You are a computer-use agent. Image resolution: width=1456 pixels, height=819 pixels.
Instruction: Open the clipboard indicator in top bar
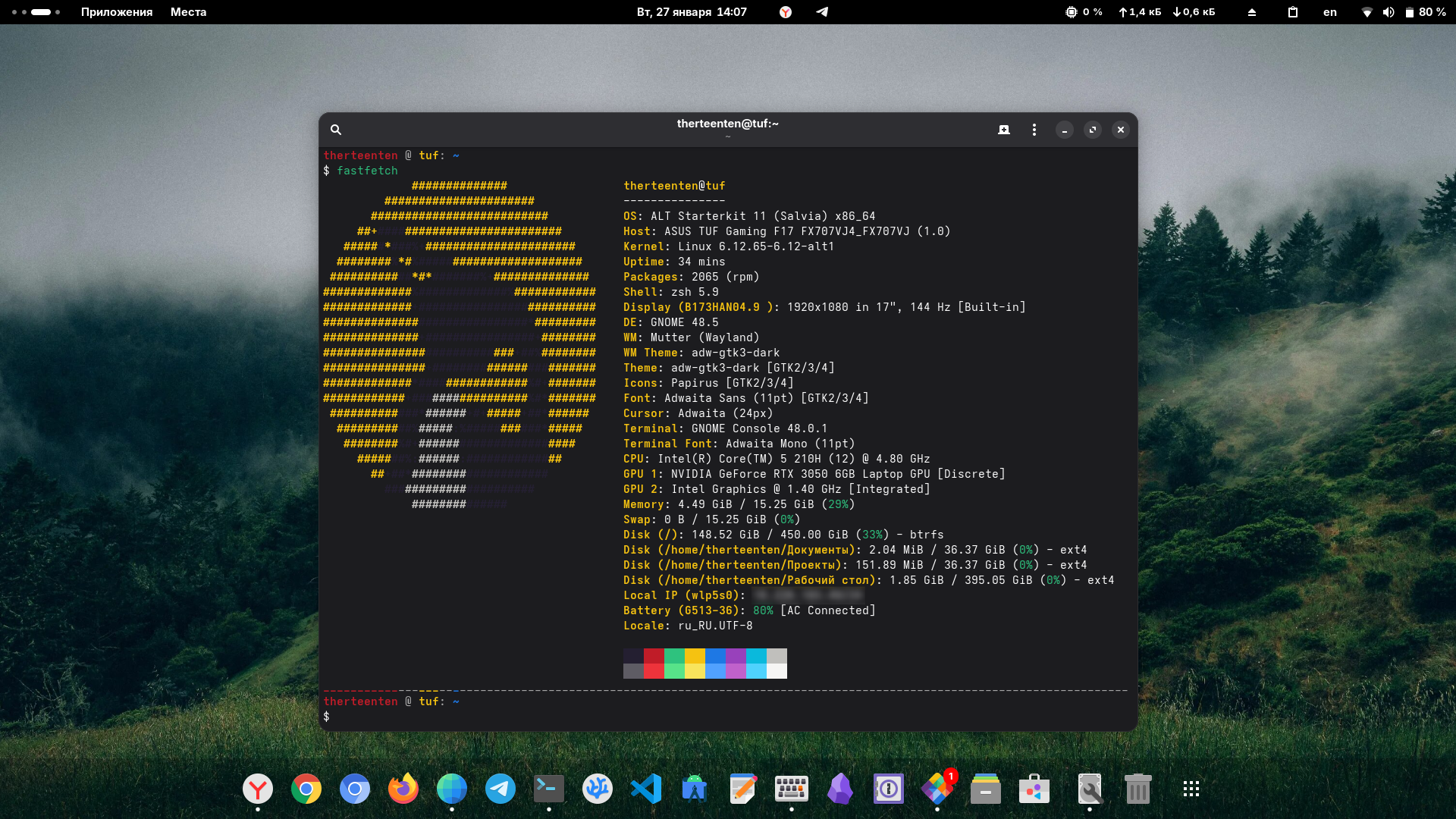[1293, 12]
